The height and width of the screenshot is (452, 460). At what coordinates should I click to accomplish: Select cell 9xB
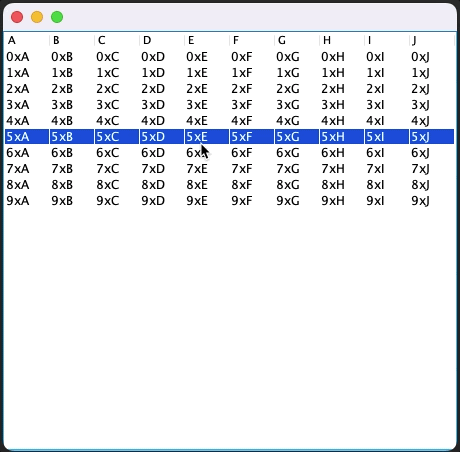pos(72,201)
